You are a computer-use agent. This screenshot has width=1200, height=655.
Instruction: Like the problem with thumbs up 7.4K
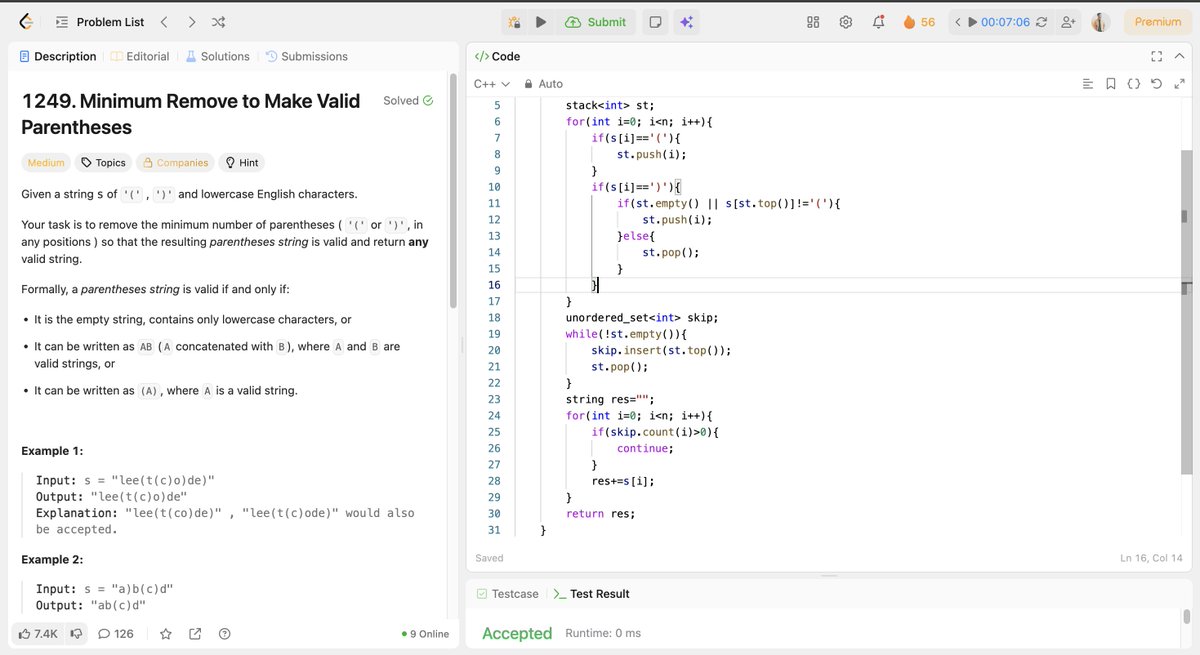(x=36, y=634)
